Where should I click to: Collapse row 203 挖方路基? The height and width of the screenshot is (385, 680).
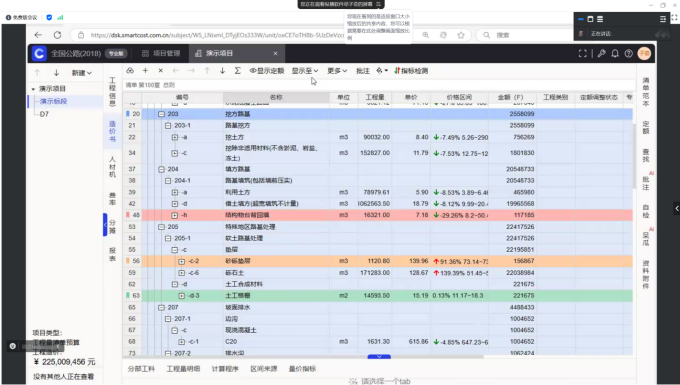[161, 114]
